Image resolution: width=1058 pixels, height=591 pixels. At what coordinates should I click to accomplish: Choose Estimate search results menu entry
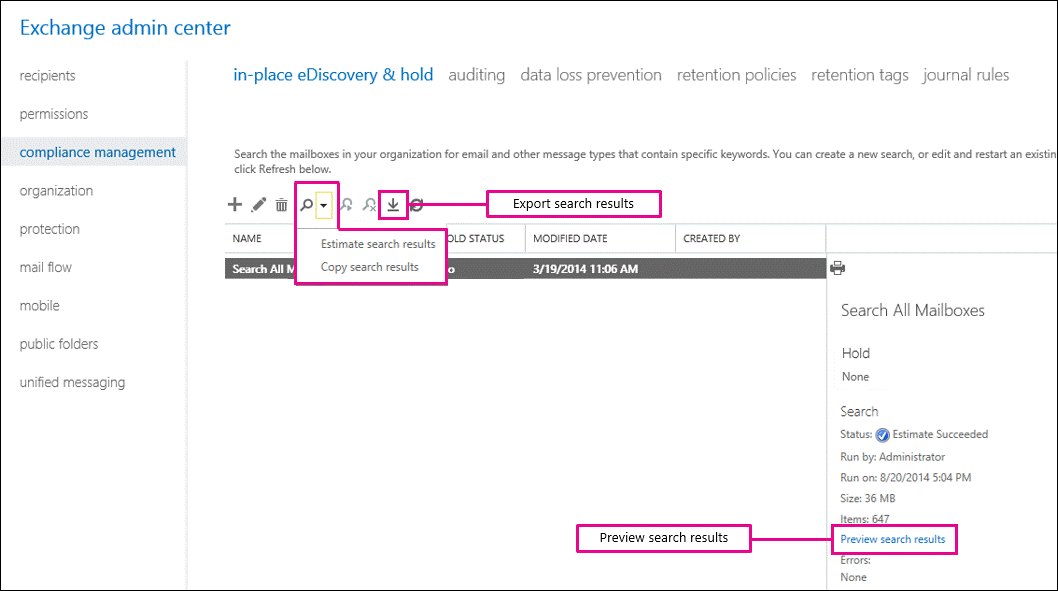point(378,244)
